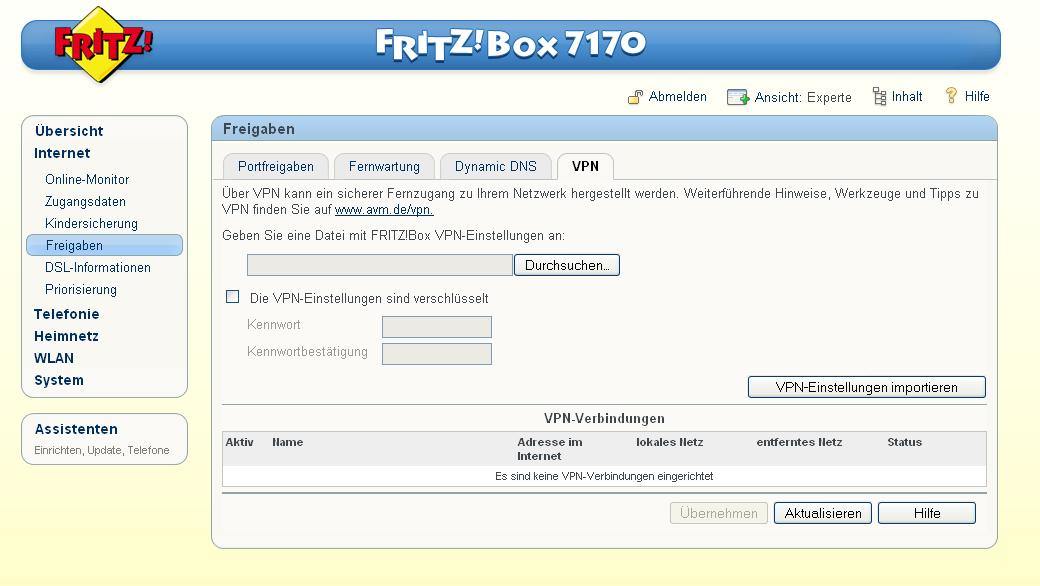This screenshot has height=586, width=1040.
Task: Click Übernehmen button
Action: [718, 513]
